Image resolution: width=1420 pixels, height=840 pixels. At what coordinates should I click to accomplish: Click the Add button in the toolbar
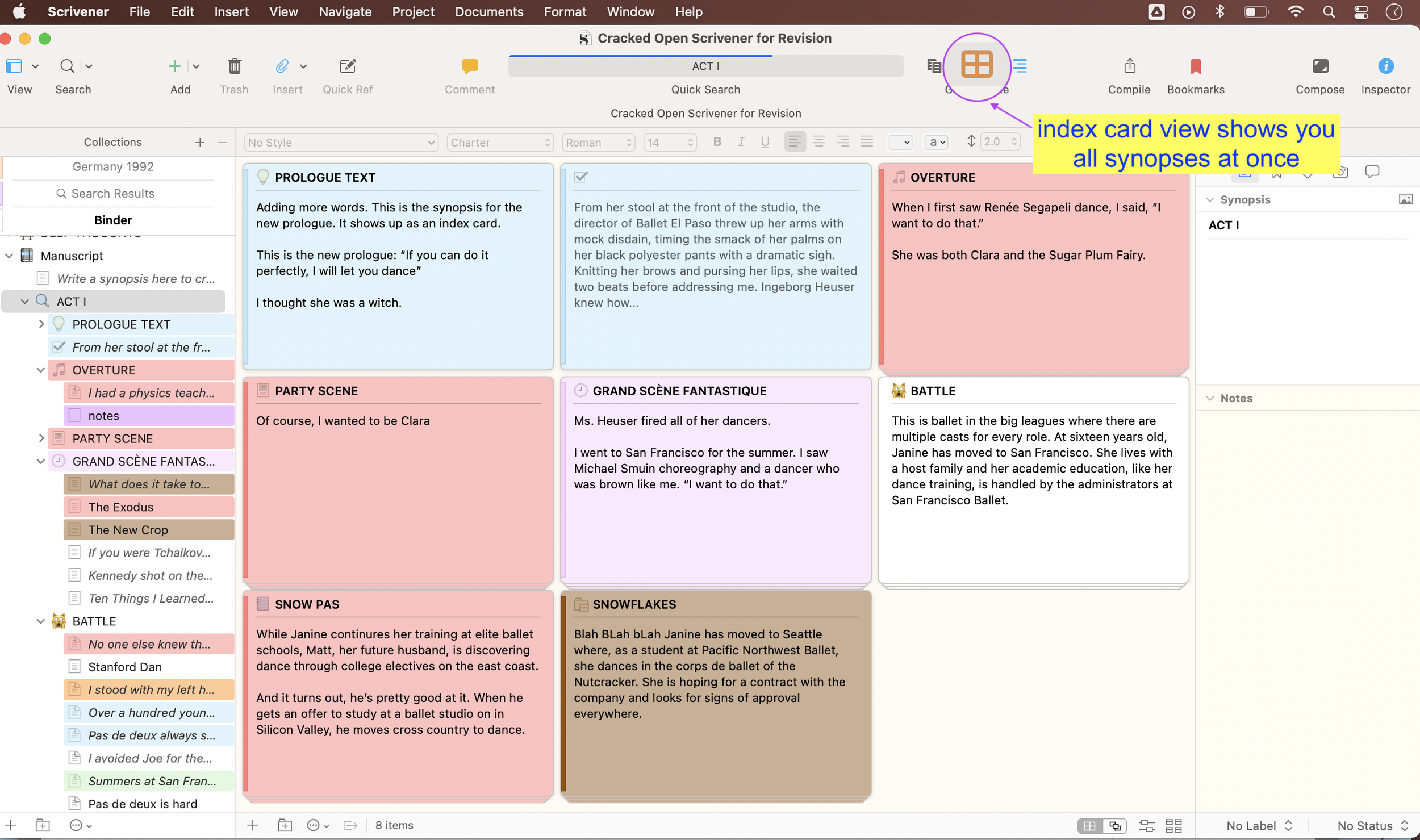coord(175,66)
